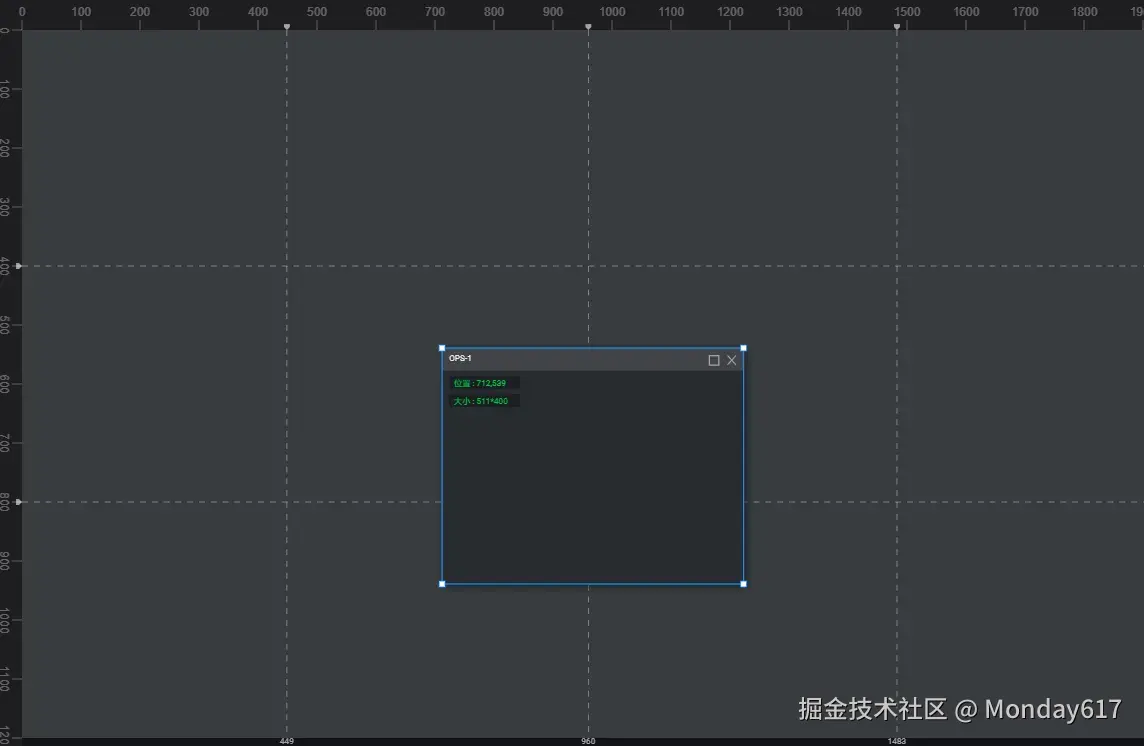The width and height of the screenshot is (1144, 746).
Task: Click the vertical guide line through the OPS-1 window
Action: 588,200
